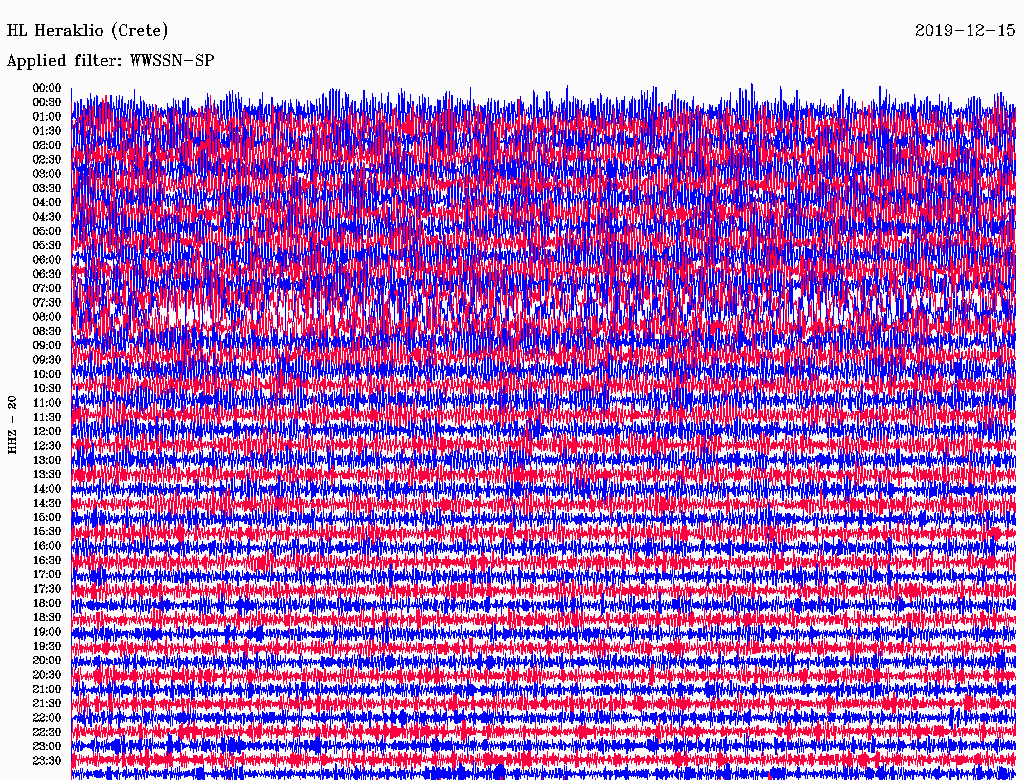Viewport: 1024px width, 780px height.
Task: Click the 10:30 time label
Action: click(47, 389)
